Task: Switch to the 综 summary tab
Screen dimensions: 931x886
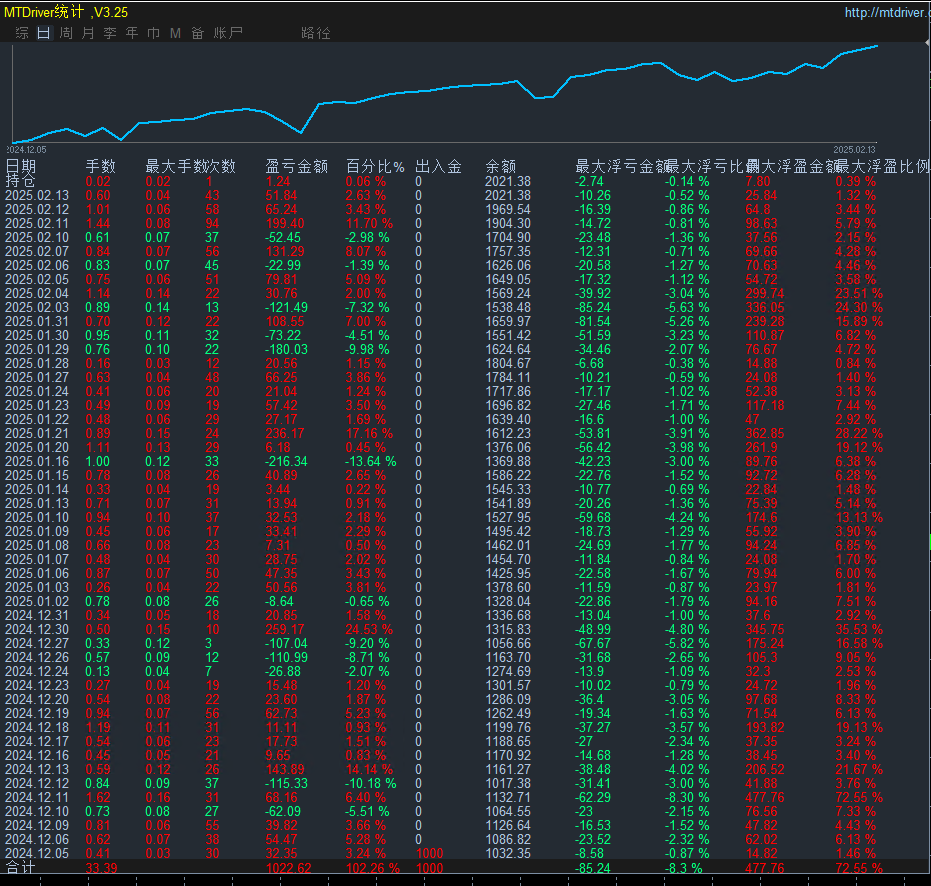Action: point(22,33)
